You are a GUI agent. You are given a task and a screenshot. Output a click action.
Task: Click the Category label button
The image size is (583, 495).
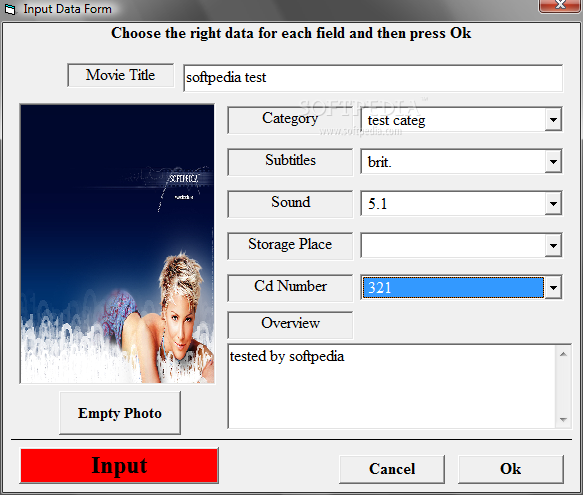click(290, 120)
